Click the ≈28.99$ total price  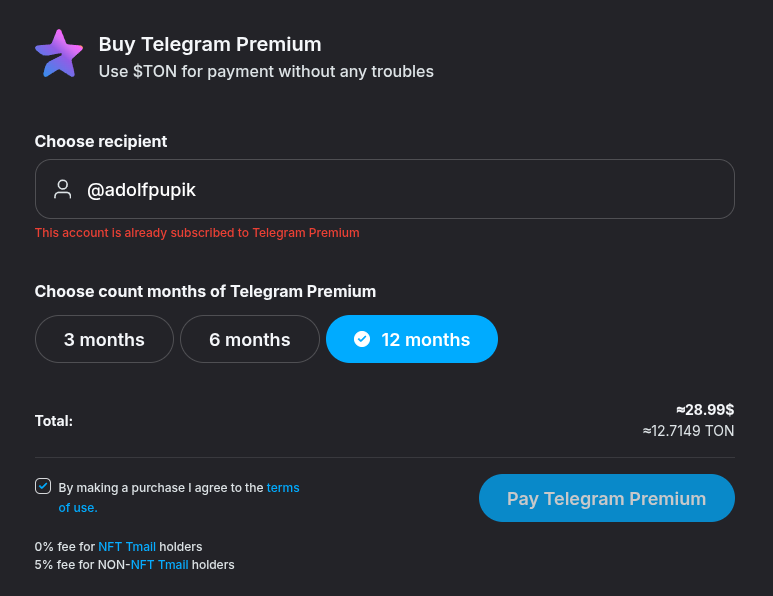point(705,409)
